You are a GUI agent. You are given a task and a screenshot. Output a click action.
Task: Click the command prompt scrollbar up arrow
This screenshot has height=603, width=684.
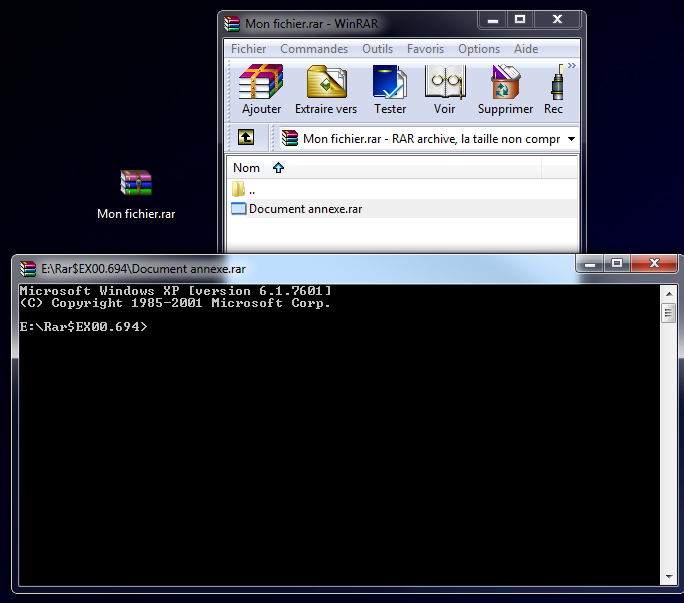668,293
